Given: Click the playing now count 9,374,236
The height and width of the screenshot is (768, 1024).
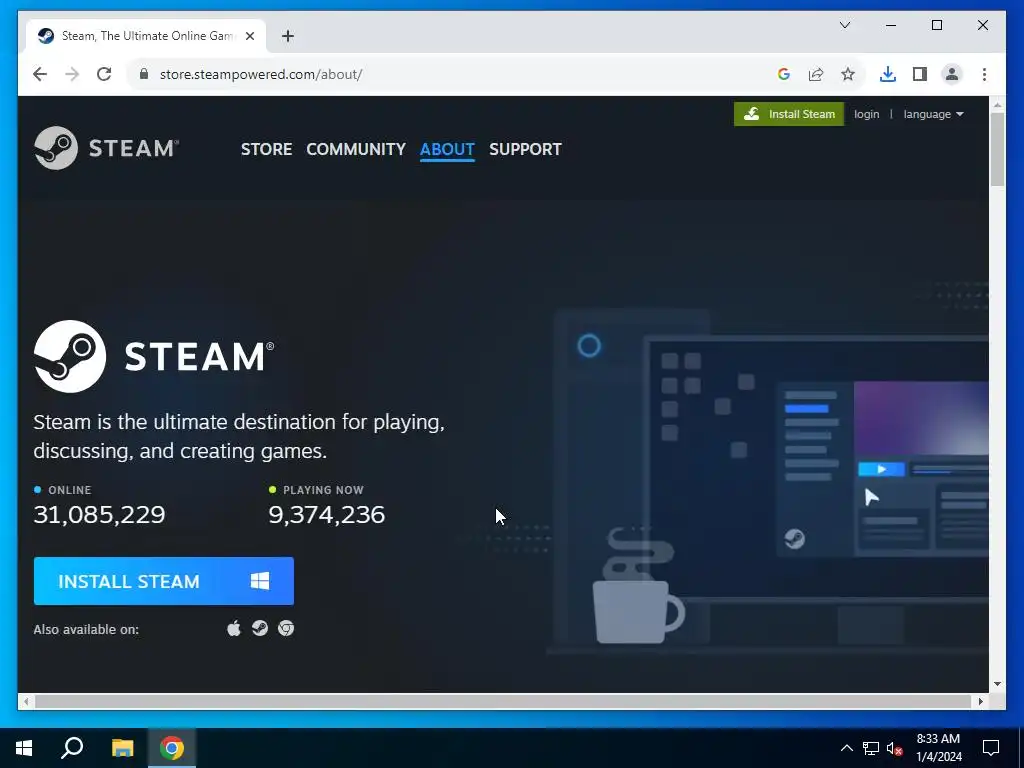Looking at the screenshot, I should [327, 515].
